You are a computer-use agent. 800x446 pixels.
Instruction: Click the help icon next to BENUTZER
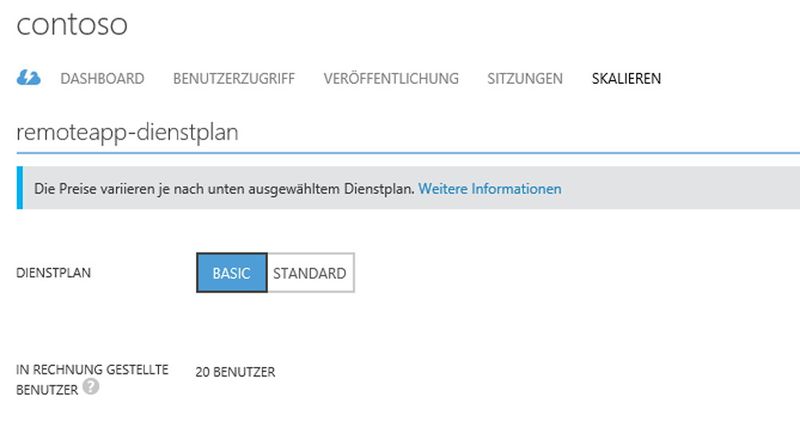[91, 386]
